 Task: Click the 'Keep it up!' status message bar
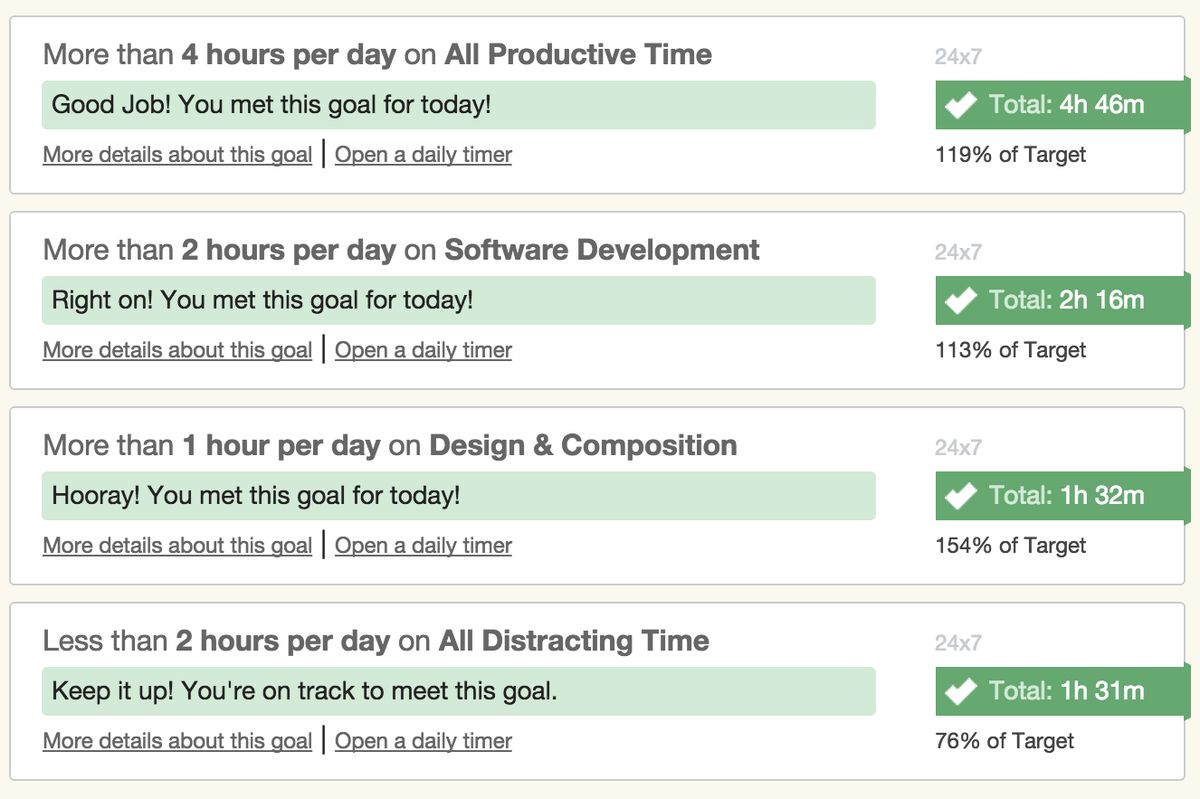(x=458, y=691)
